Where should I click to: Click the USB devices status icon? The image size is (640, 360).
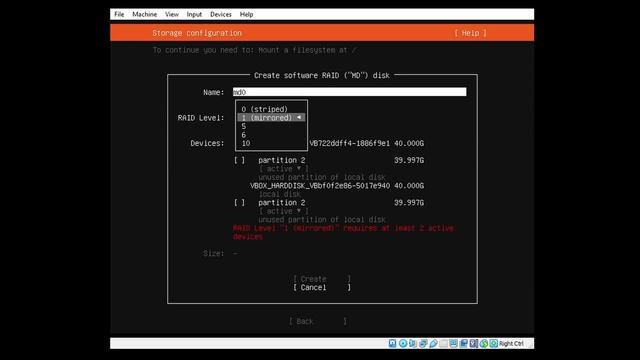tap(433, 343)
